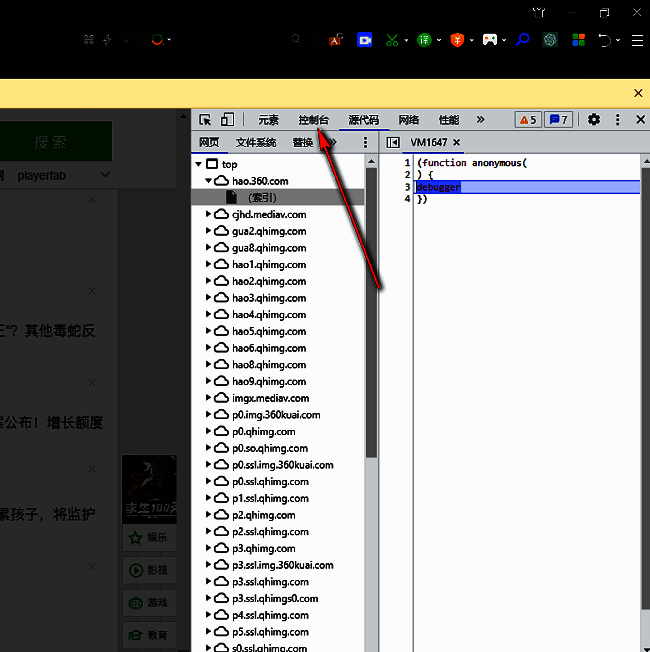Click the red warning issues counter
650x652 pixels.
click(x=527, y=120)
